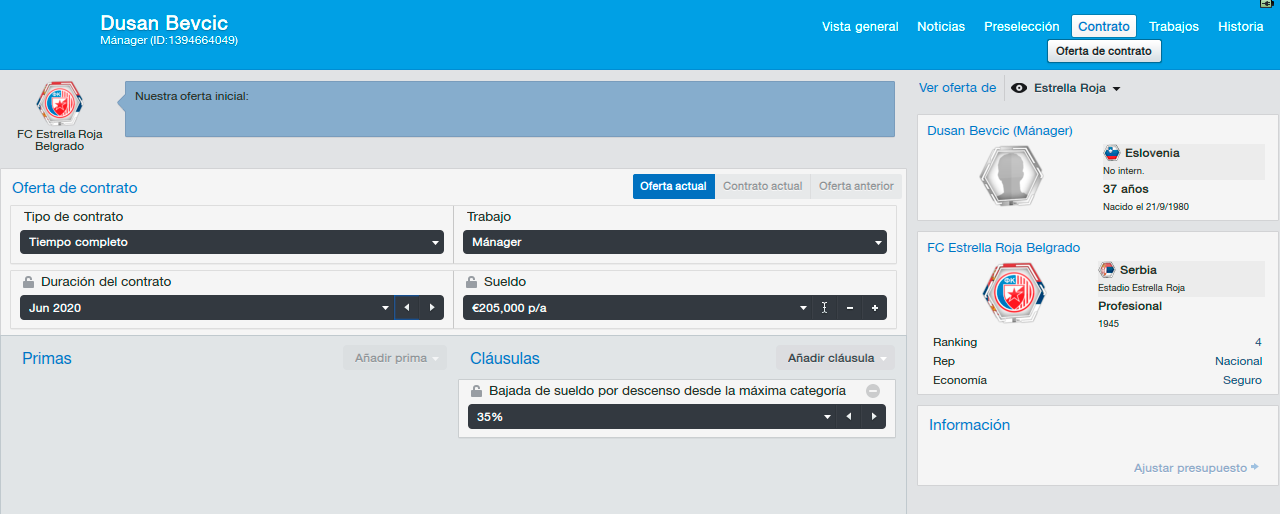
Task: Lower the 35% clause value with left arrow
Action: click(849, 417)
